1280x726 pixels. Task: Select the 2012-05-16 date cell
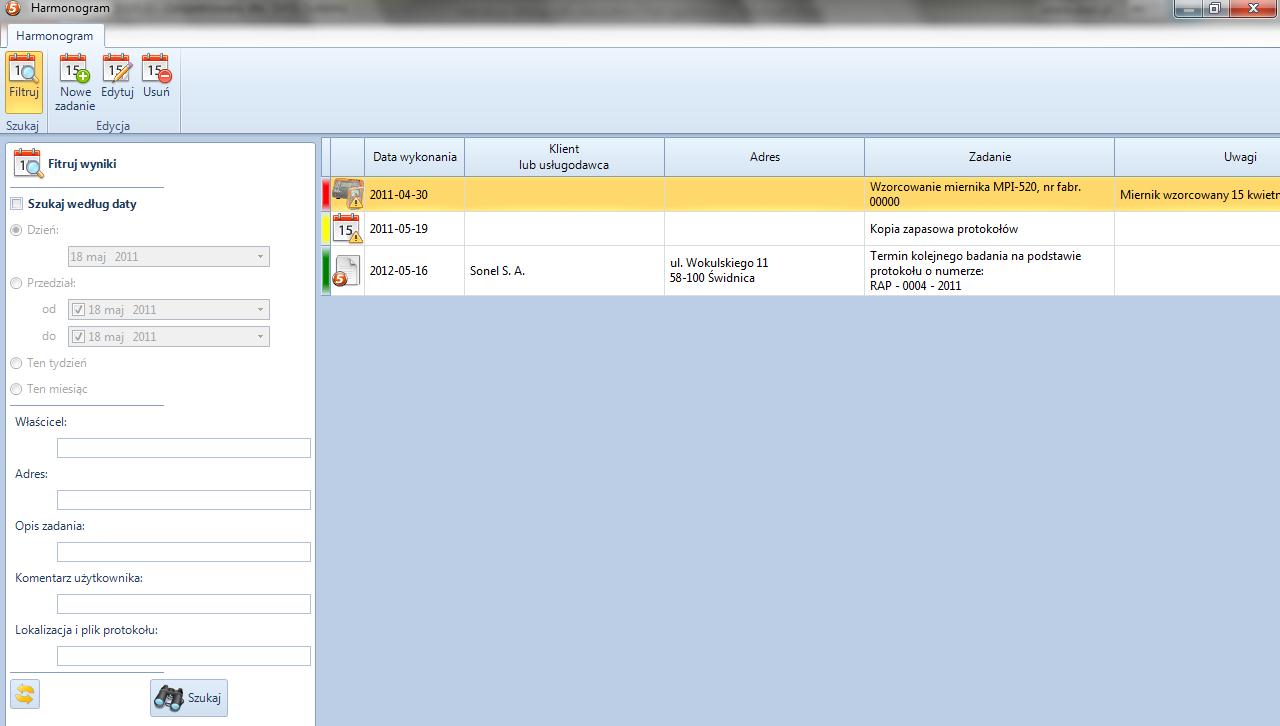pos(415,271)
